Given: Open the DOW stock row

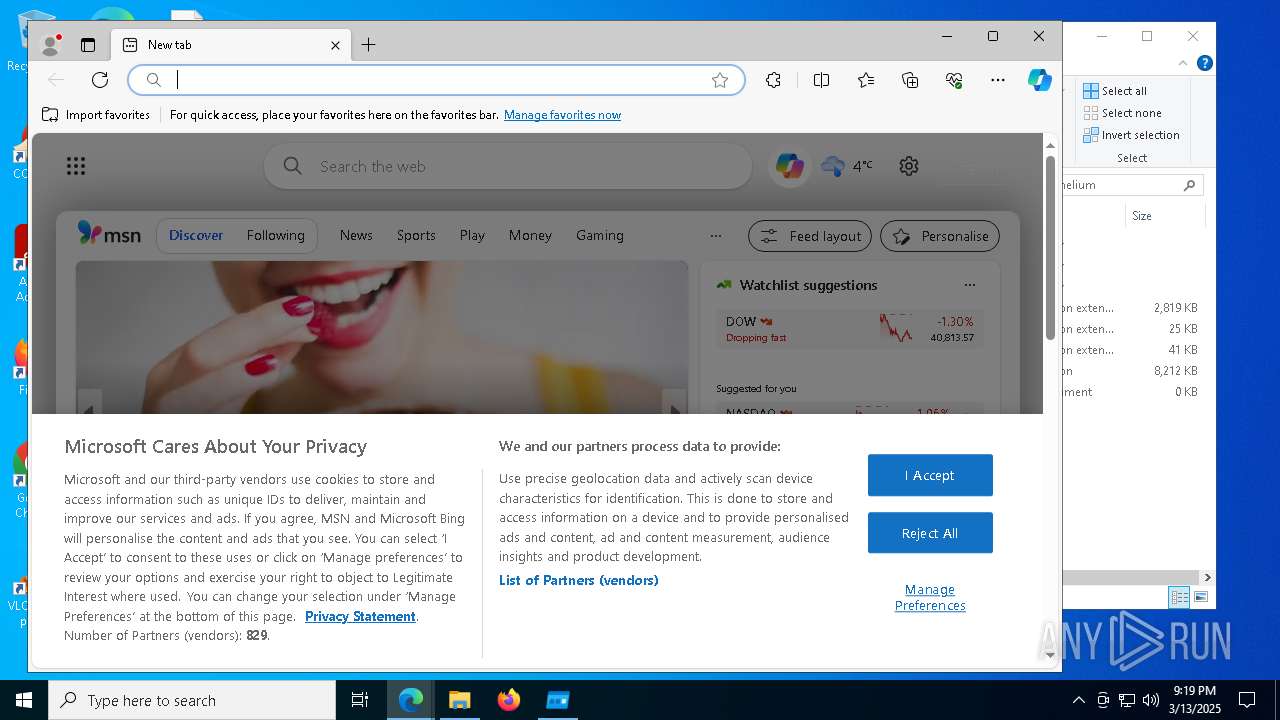Looking at the screenshot, I should 849,329.
